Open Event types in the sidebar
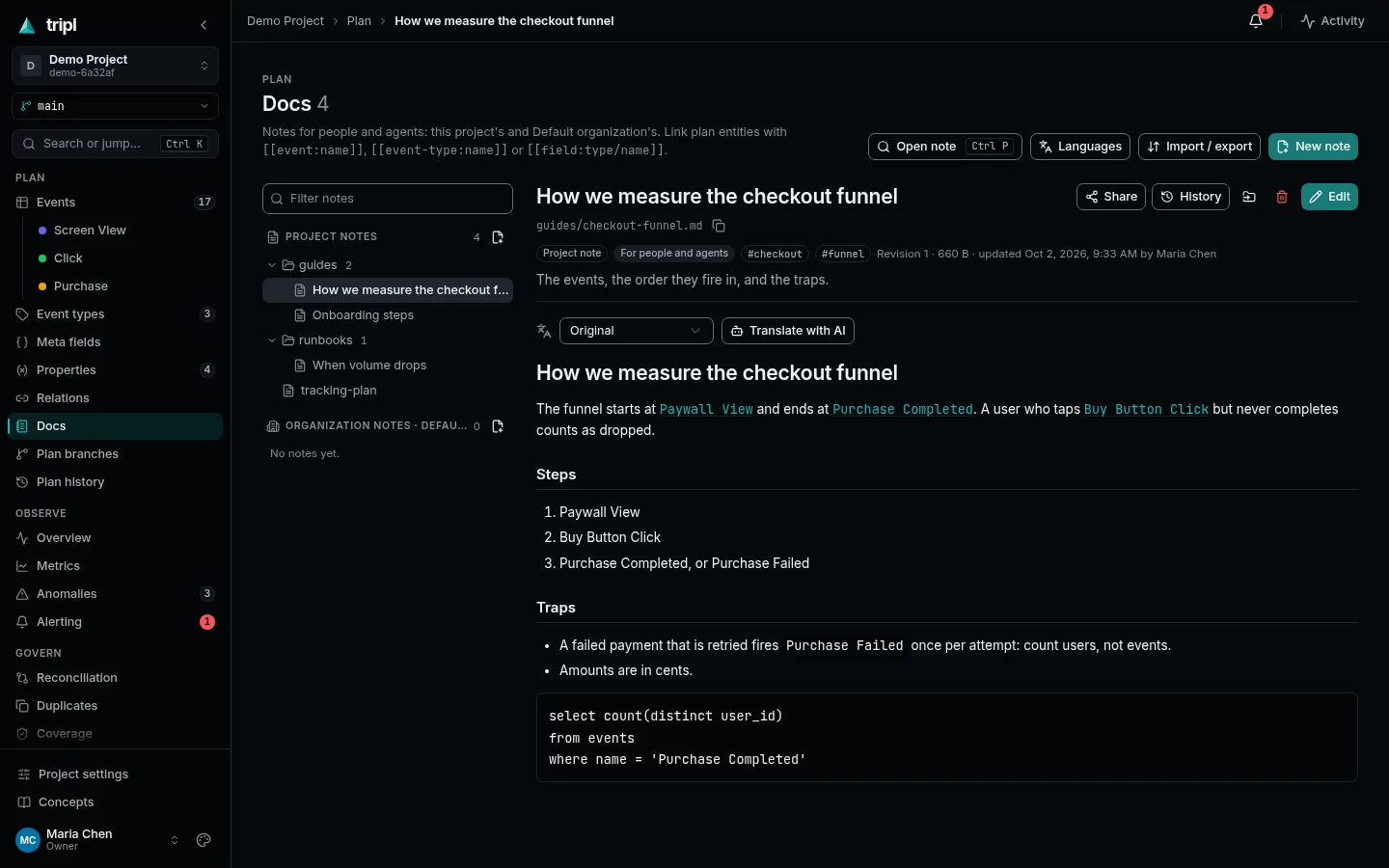 tap(115, 314)
